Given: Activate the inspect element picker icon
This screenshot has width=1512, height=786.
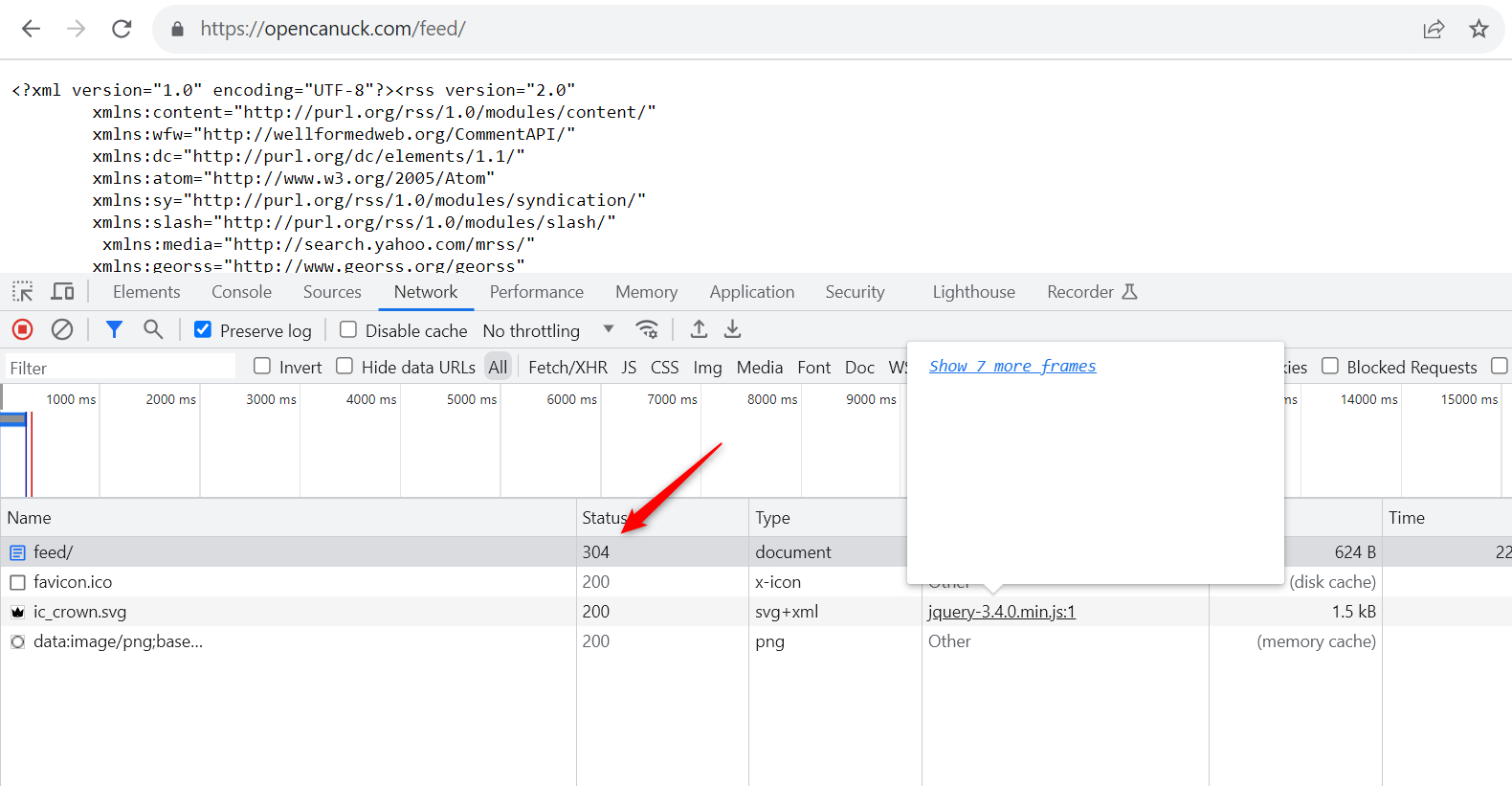Looking at the screenshot, I should [x=23, y=292].
